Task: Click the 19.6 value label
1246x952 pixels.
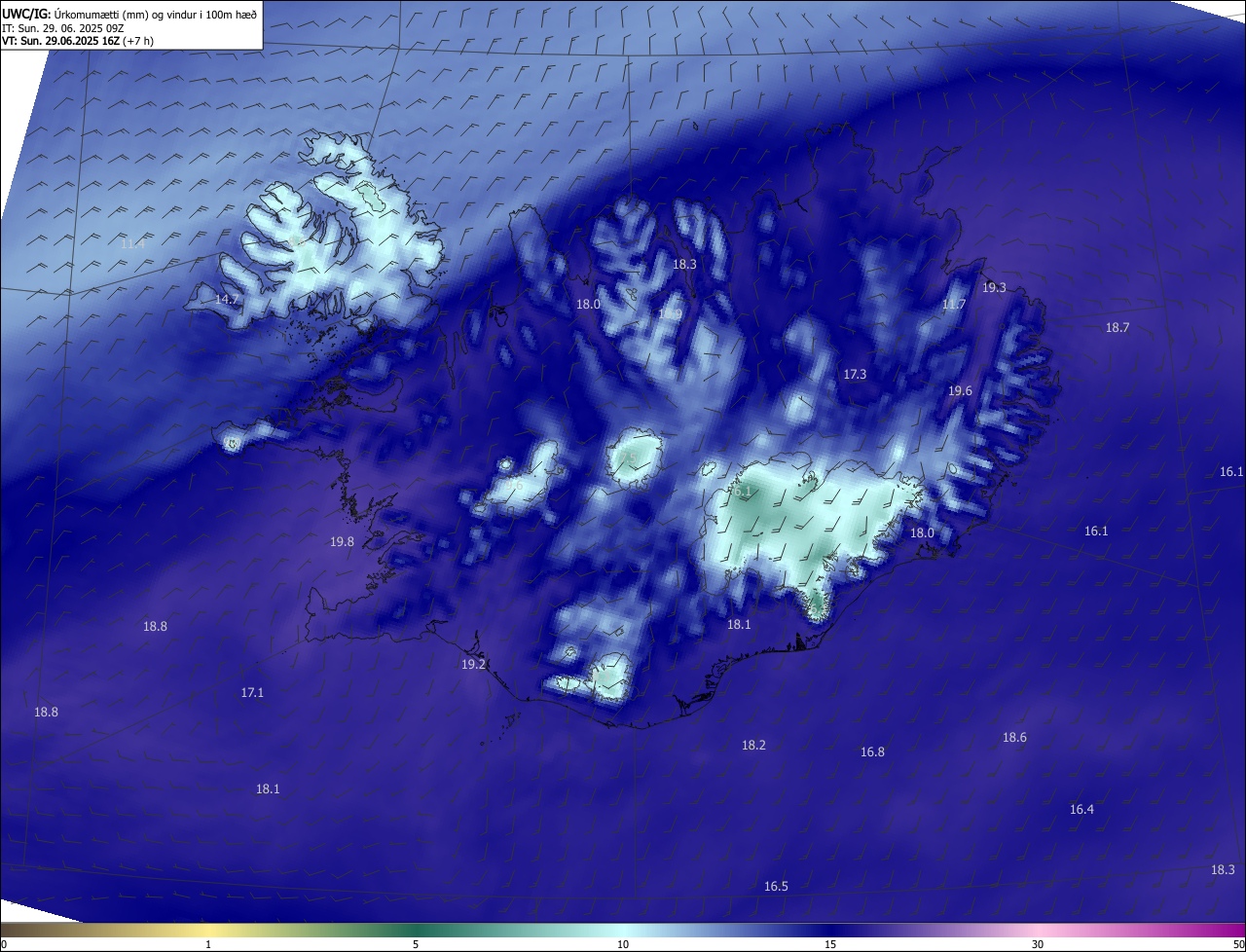Action: coord(960,390)
